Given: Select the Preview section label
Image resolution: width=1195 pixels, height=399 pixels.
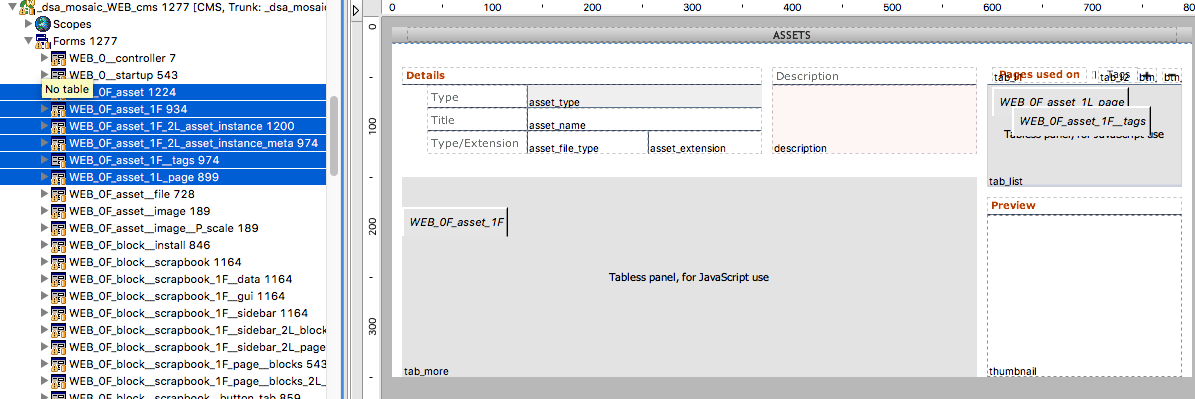Looking at the screenshot, I should [1013, 206].
